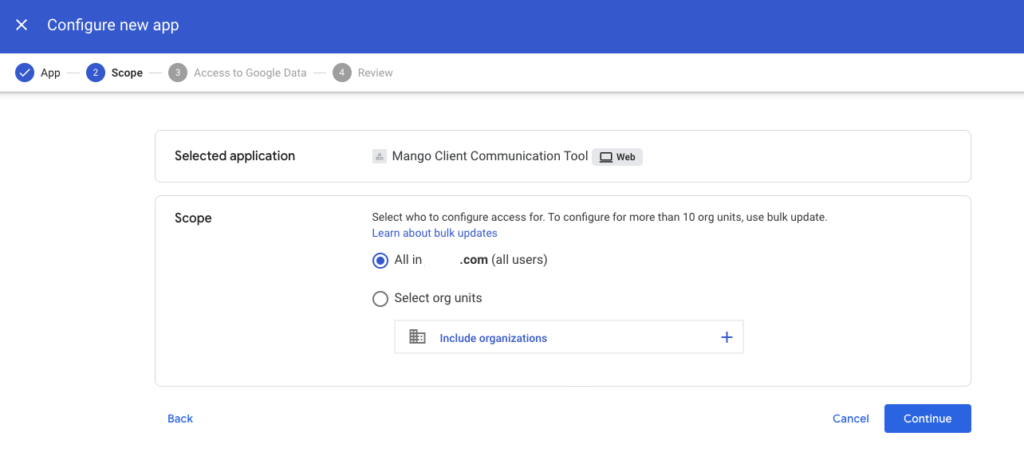1024x452 pixels.
Task: Click the Mango app logo icon
Action: pos(379,156)
